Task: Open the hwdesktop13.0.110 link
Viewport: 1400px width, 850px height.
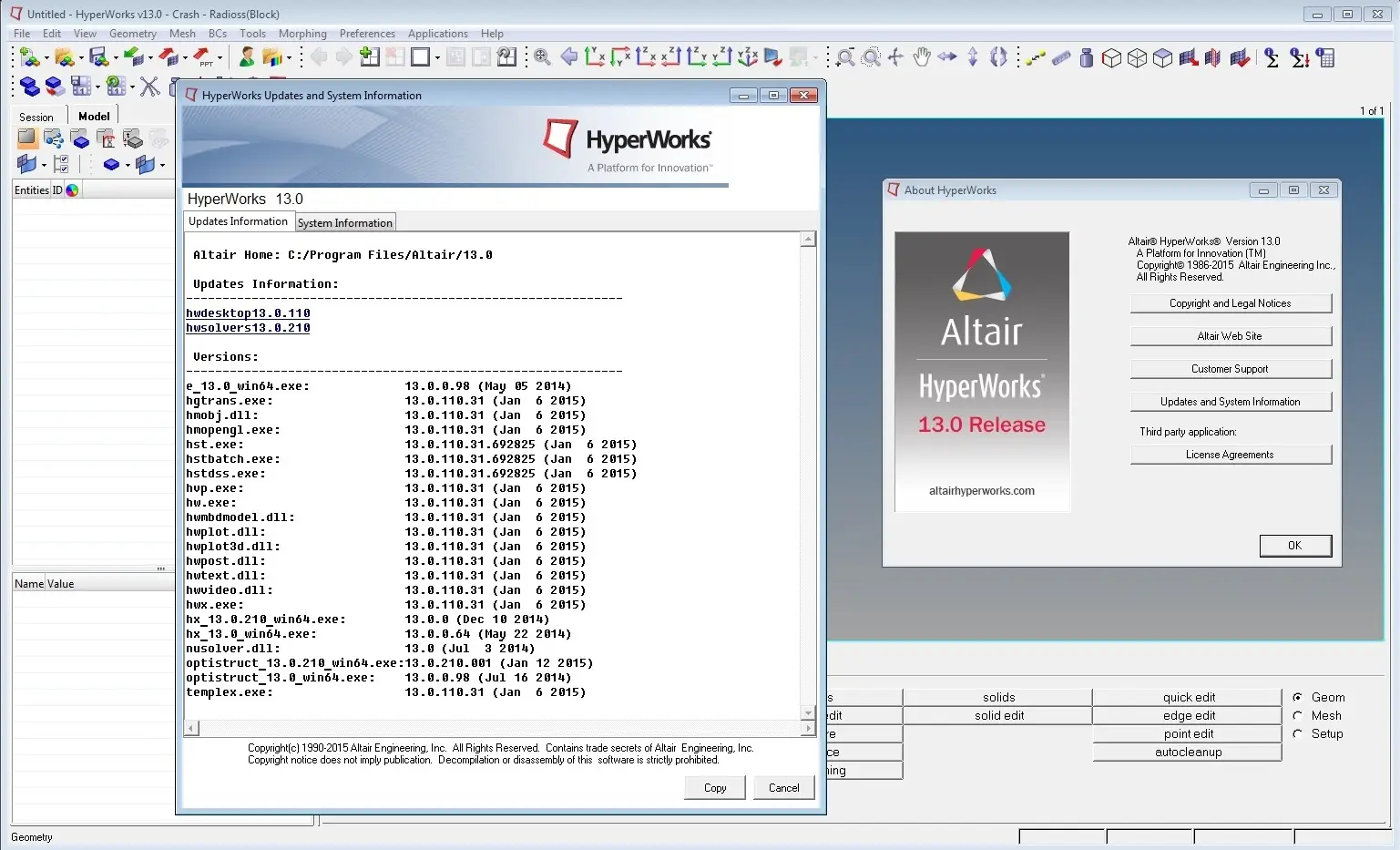Action: point(248,313)
